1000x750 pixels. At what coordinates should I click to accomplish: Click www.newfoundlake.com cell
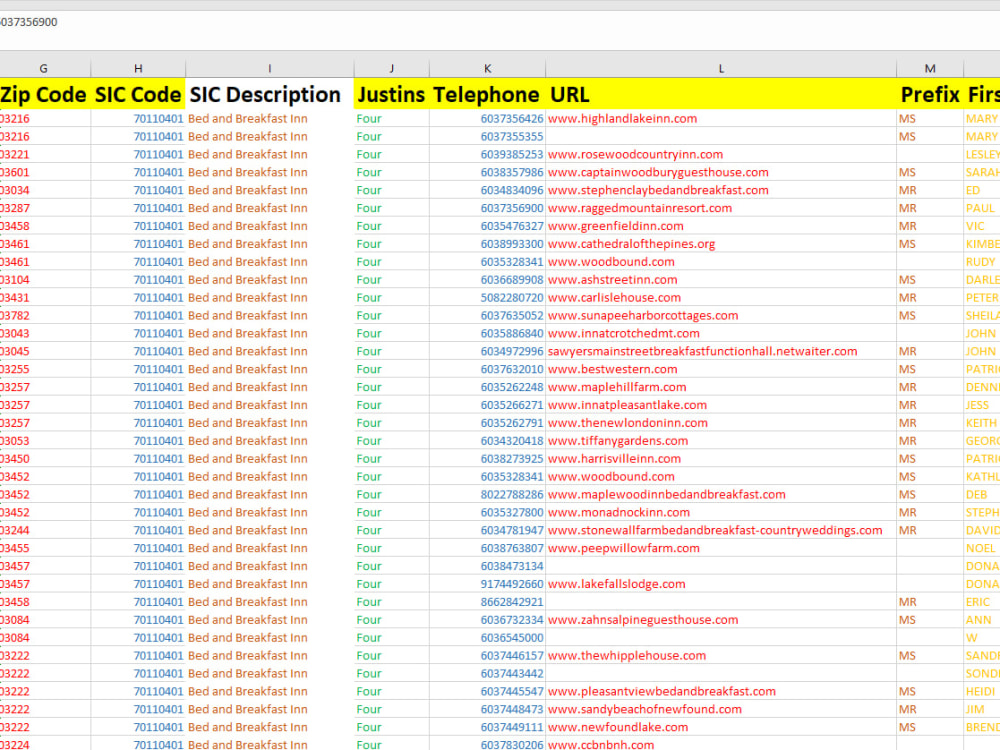(721, 726)
